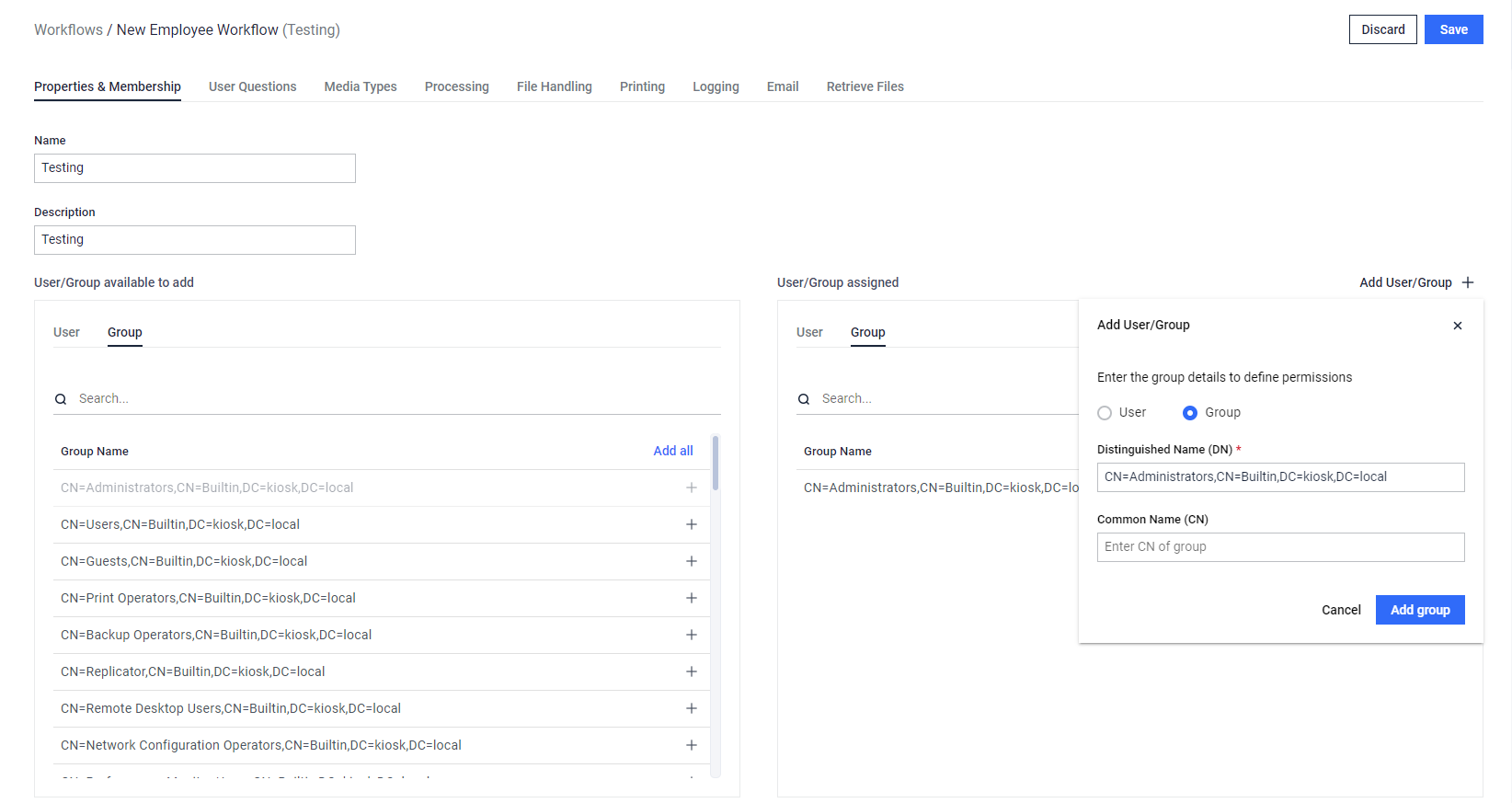This screenshot has height=803, width=1512.
Task: Add CN=Guests group with plus icon
Action: pos(692,561)
